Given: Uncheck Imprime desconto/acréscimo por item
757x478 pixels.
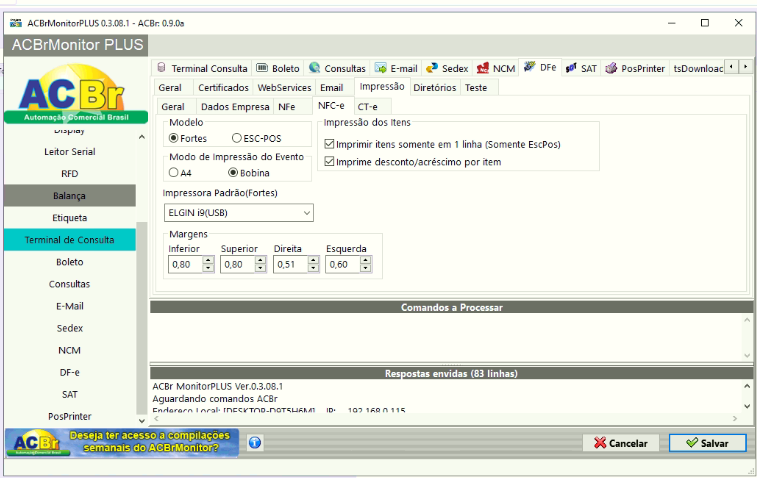Looking at the screenshot, I should (x=329, y=161).
